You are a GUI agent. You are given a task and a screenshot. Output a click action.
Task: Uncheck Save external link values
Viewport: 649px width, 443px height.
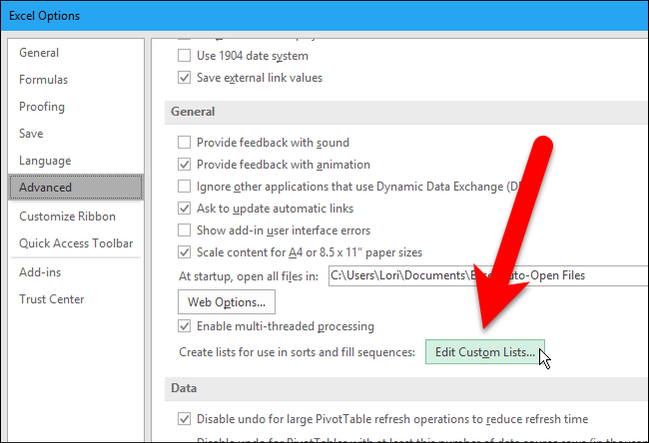click(x=184, y=77)
